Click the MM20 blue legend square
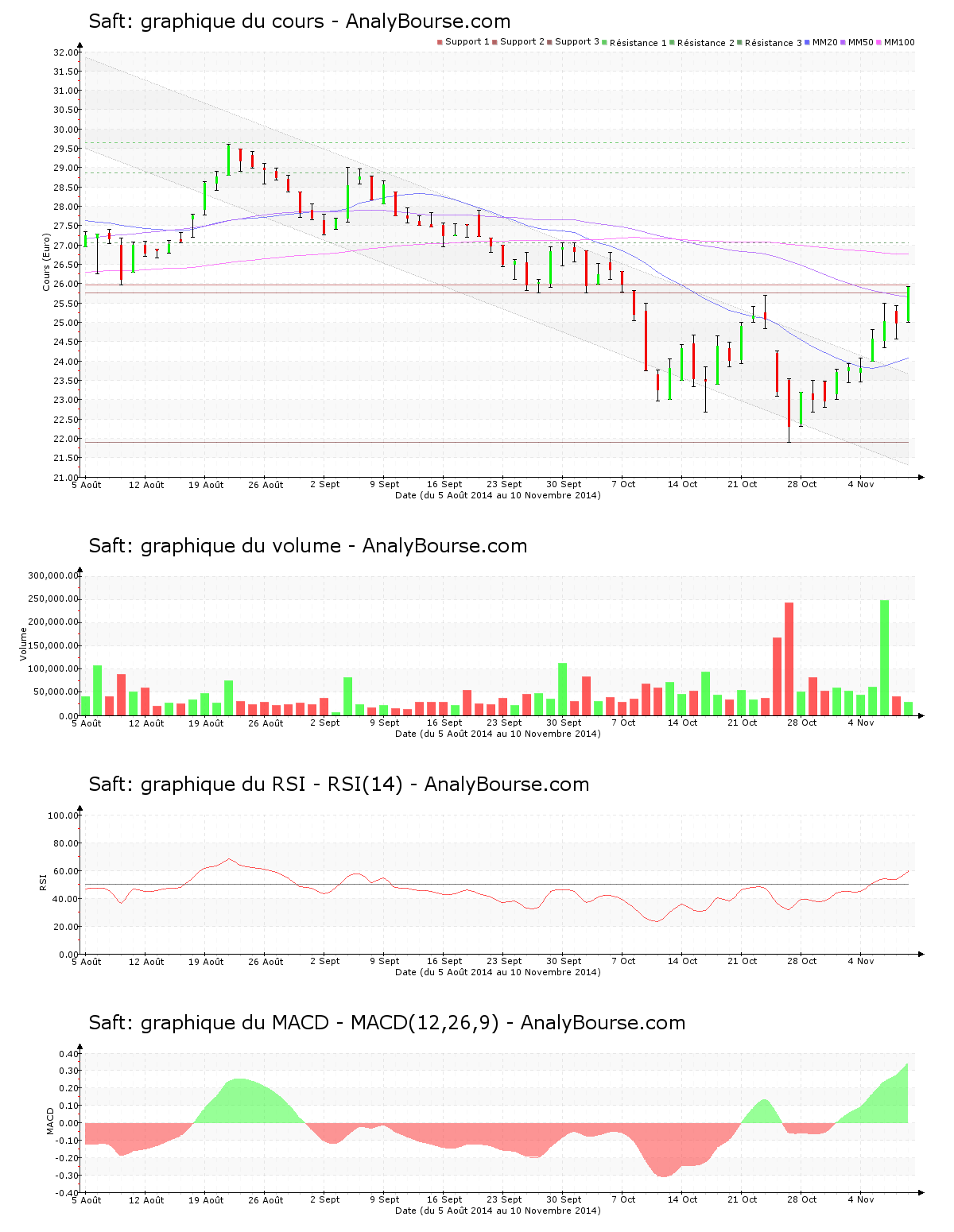The image size is (954, 1232). pyautogui.click(x=807, y=42)
